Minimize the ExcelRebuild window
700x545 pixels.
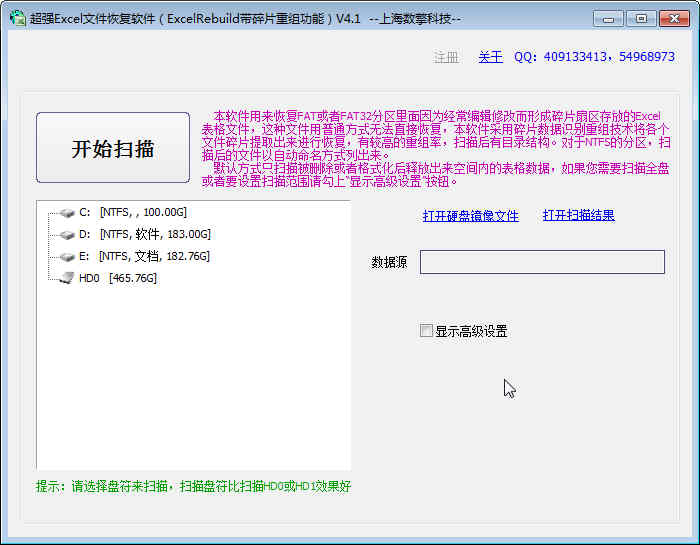[608, 19]
